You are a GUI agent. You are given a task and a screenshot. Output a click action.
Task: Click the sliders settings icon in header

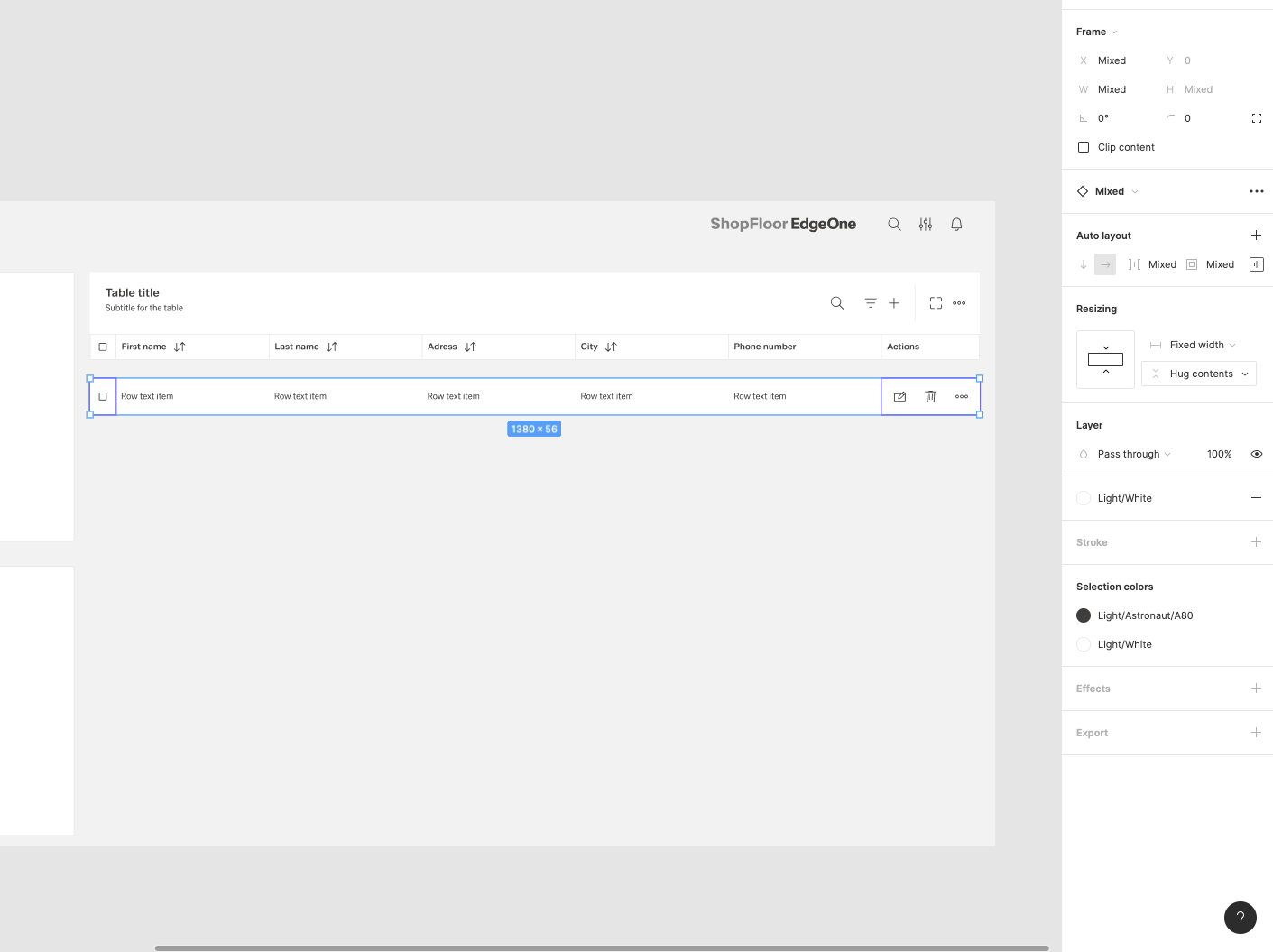tap(926, 225)
